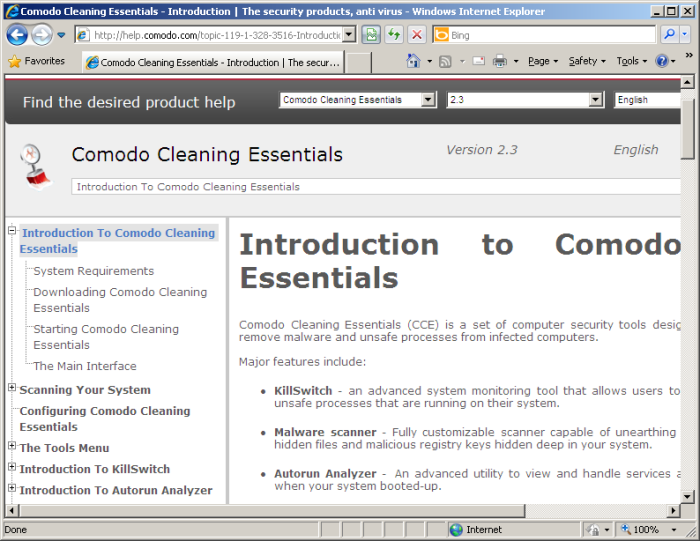The width and height of the screenshot is (700, 541).
Task: Open Configuring Comodo Cleaning Essentials topic
Action: [x=105, y=419]
